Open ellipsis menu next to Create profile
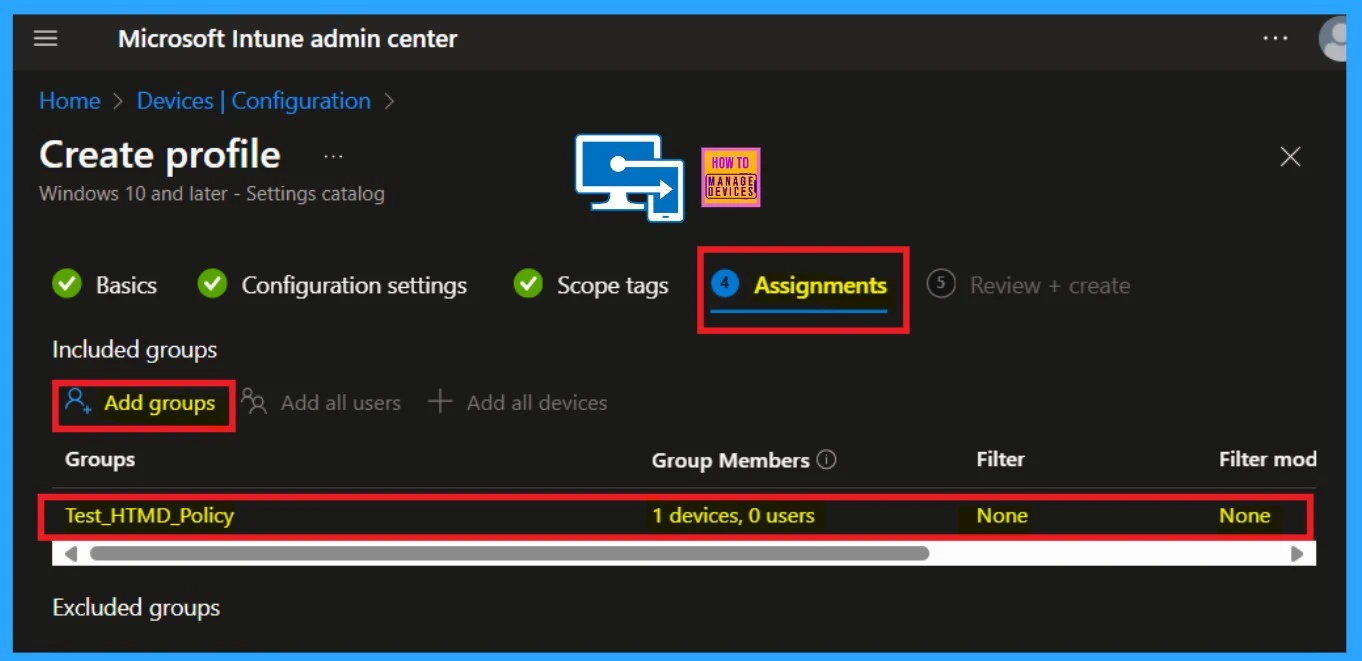 pyautogui.click(x=333, y=157)
